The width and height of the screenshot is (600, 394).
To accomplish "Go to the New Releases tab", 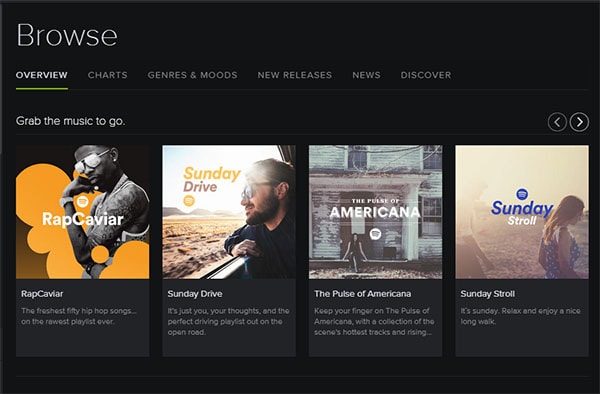I will click(x=295, y=75).
